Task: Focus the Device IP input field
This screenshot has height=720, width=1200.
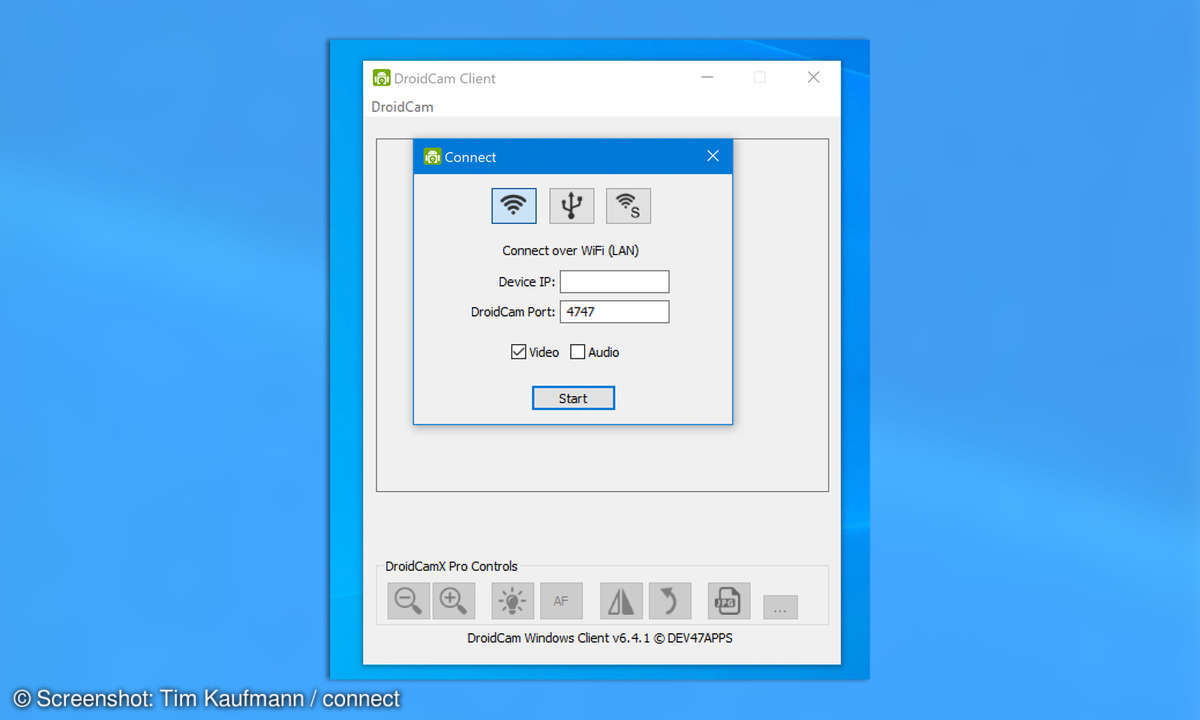Action: pyautogui.click(x=614, y=282)
